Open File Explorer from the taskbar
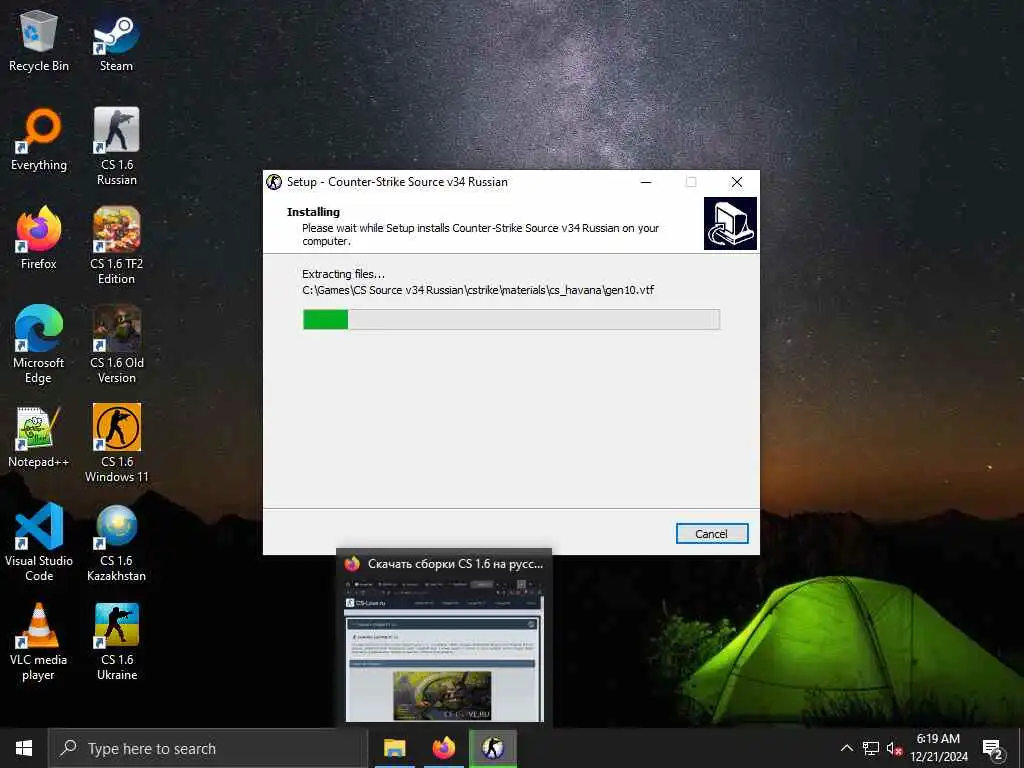 click(394, 748)
